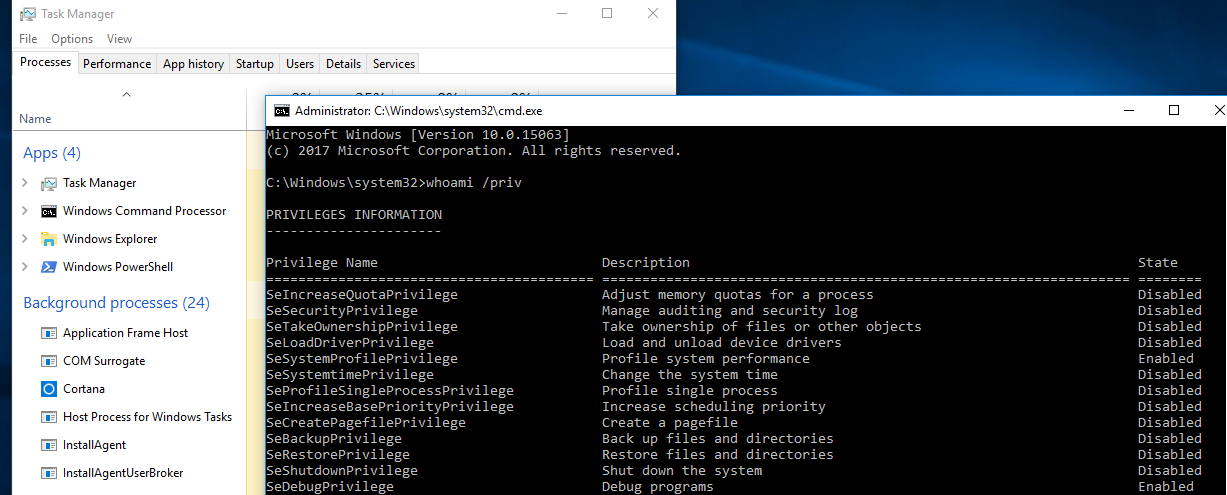Viewport: 1227px width, 495px height.
Task: Click SeSystemProfilePrivilege in cmd output
Action: (x=362, y=359)
